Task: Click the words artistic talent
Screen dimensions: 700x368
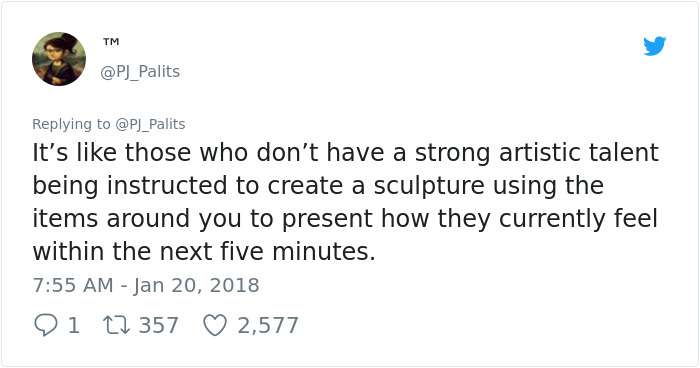Action: coord(579,152)
